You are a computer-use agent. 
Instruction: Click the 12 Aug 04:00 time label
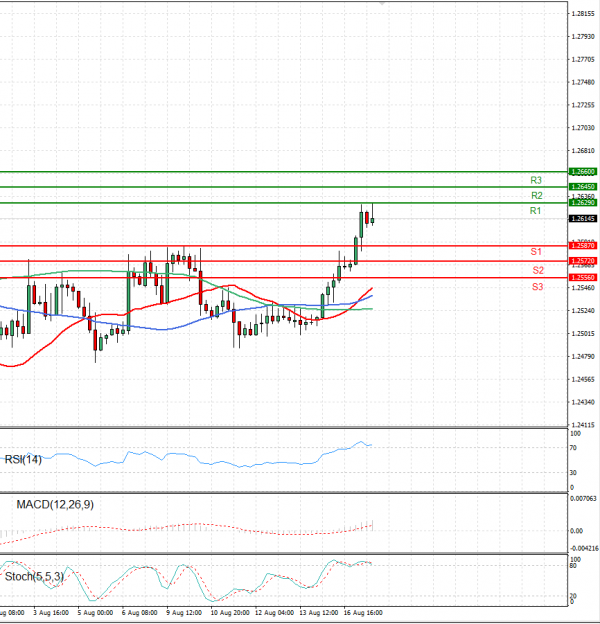[274, 612]
